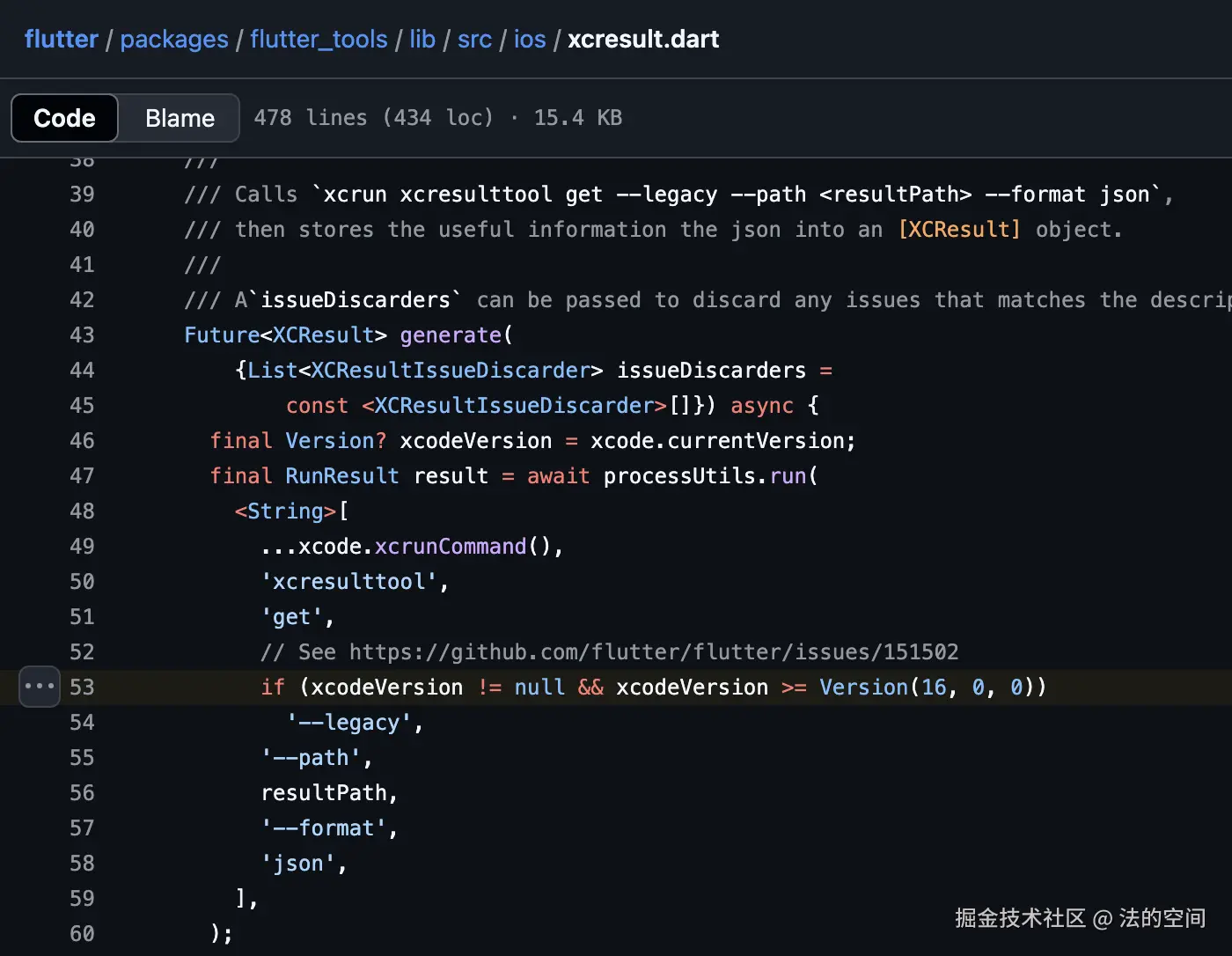Click the github issue 151502 URL comment
The height and width of the screenshot is (956, 1232).
coord(653,652)
